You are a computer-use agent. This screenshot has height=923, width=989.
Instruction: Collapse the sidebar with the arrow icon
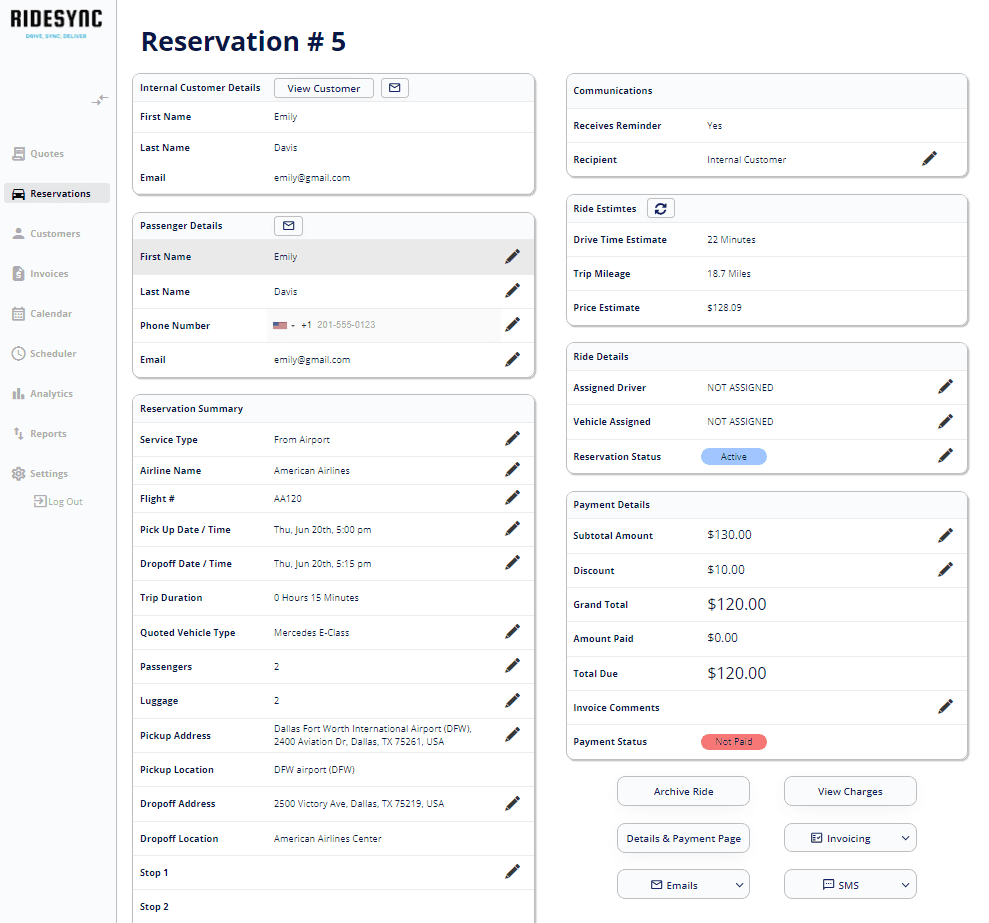[99, 100]
